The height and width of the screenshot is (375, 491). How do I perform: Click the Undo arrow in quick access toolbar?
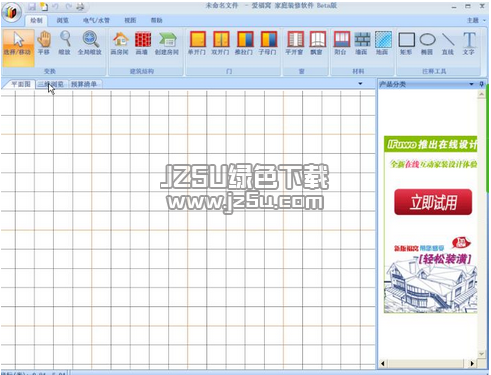click(x=56, y=6)
